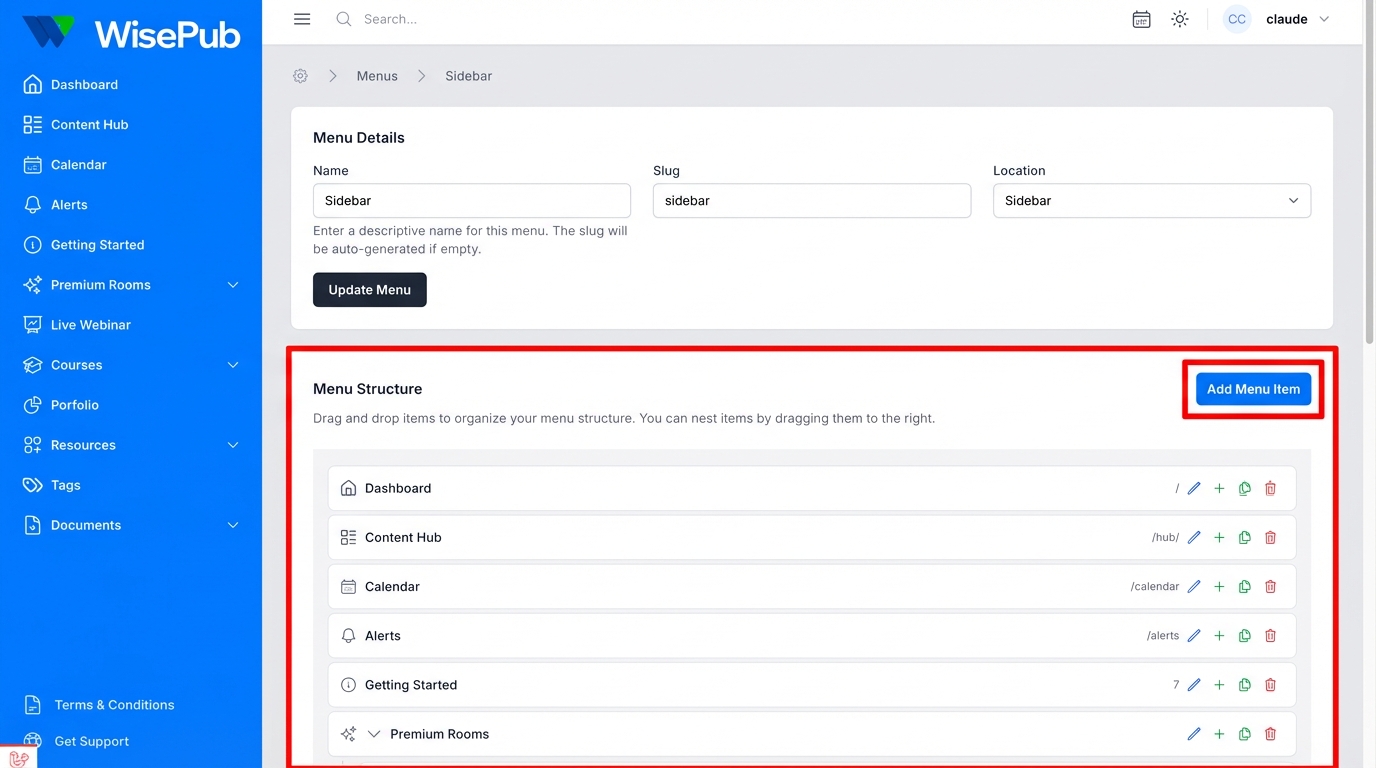Open the Location dropdown

1151,201
